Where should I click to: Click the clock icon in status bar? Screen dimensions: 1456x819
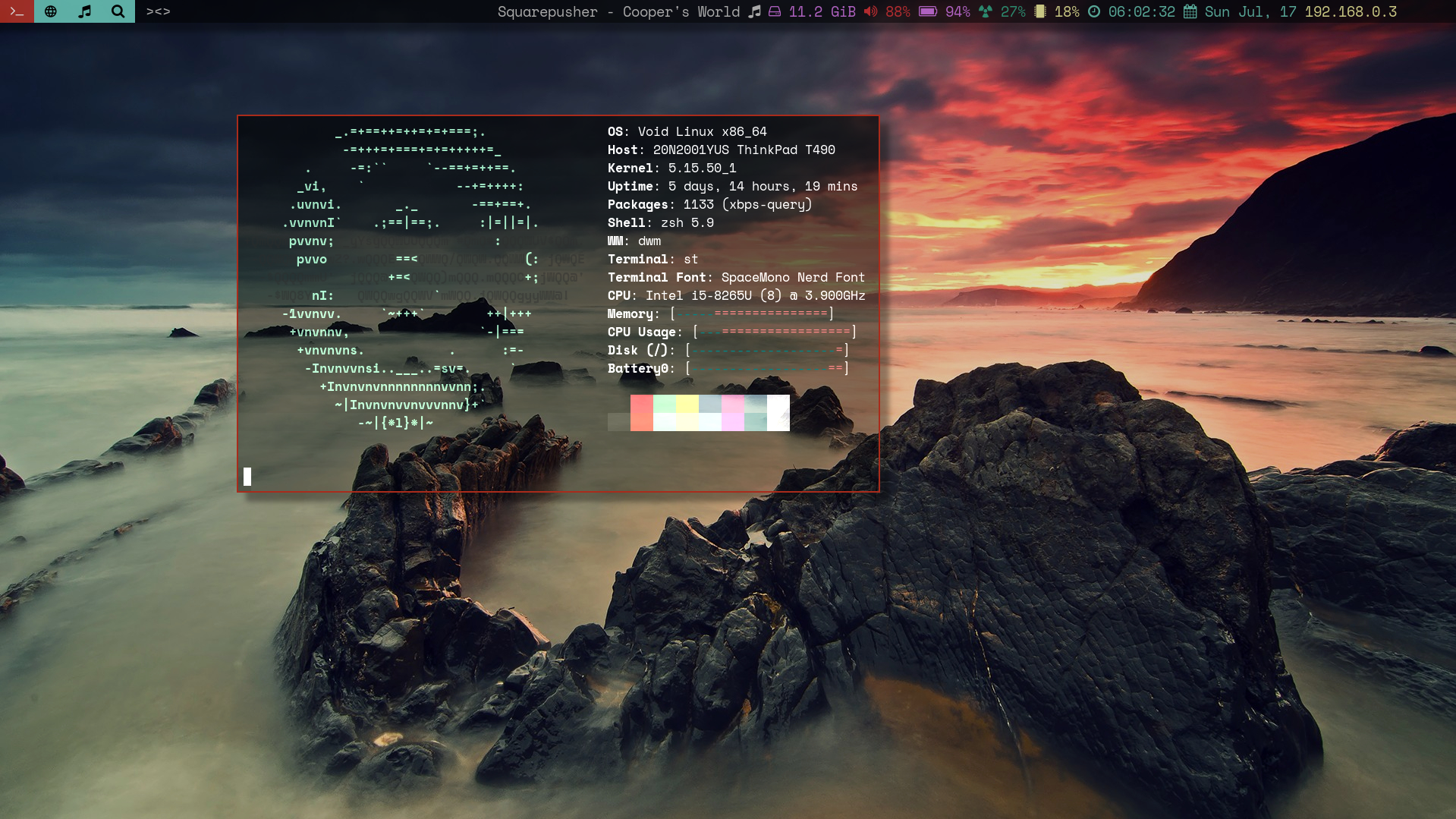(x=1094, y=11)
